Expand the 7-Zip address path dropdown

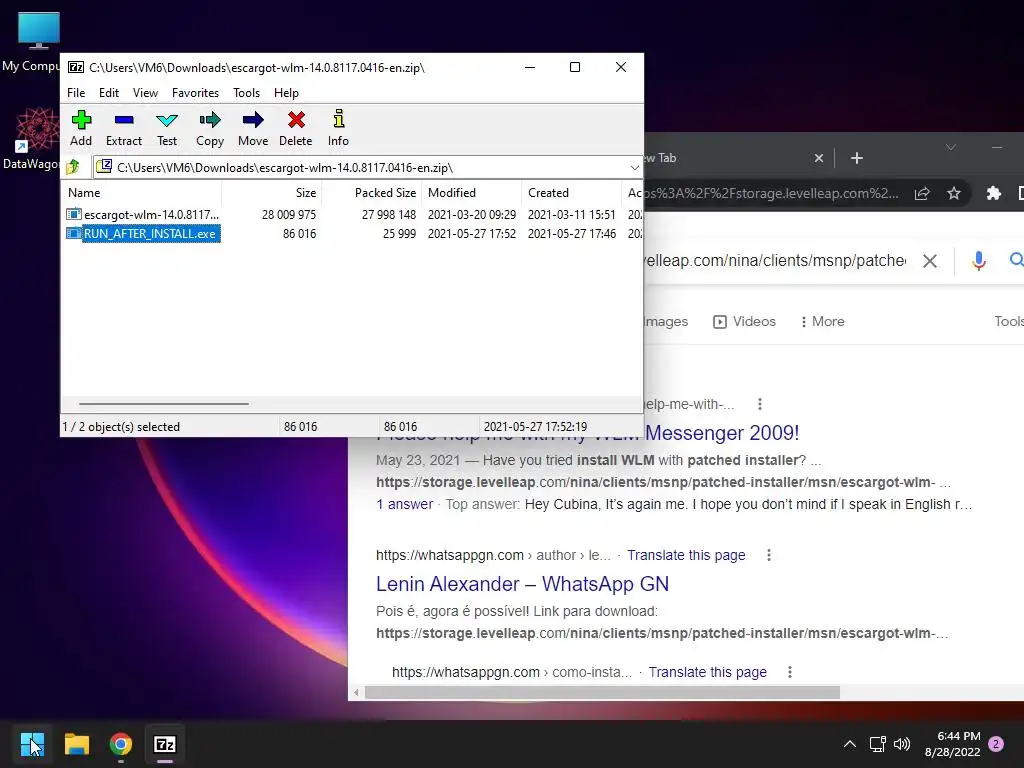tap(634, 168)
